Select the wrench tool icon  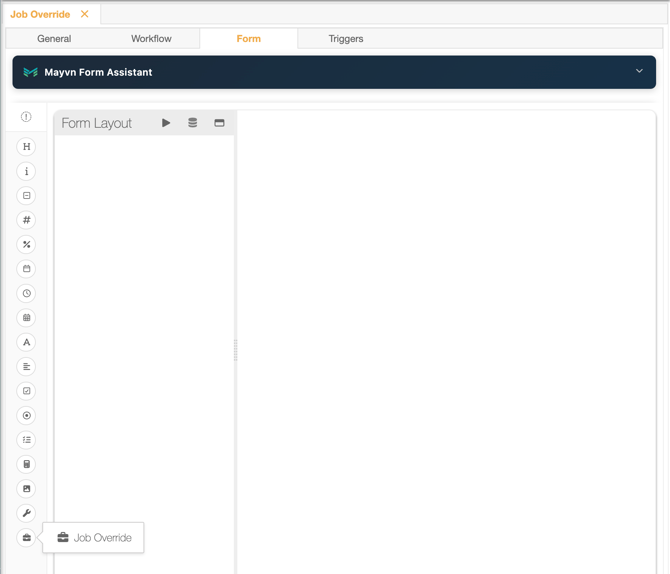[26, 513]
